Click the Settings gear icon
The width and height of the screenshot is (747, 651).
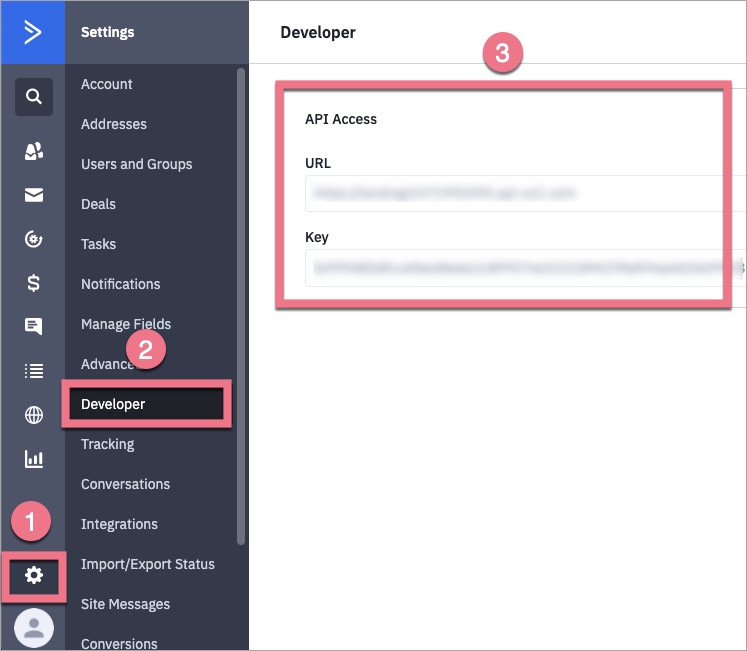34,575
